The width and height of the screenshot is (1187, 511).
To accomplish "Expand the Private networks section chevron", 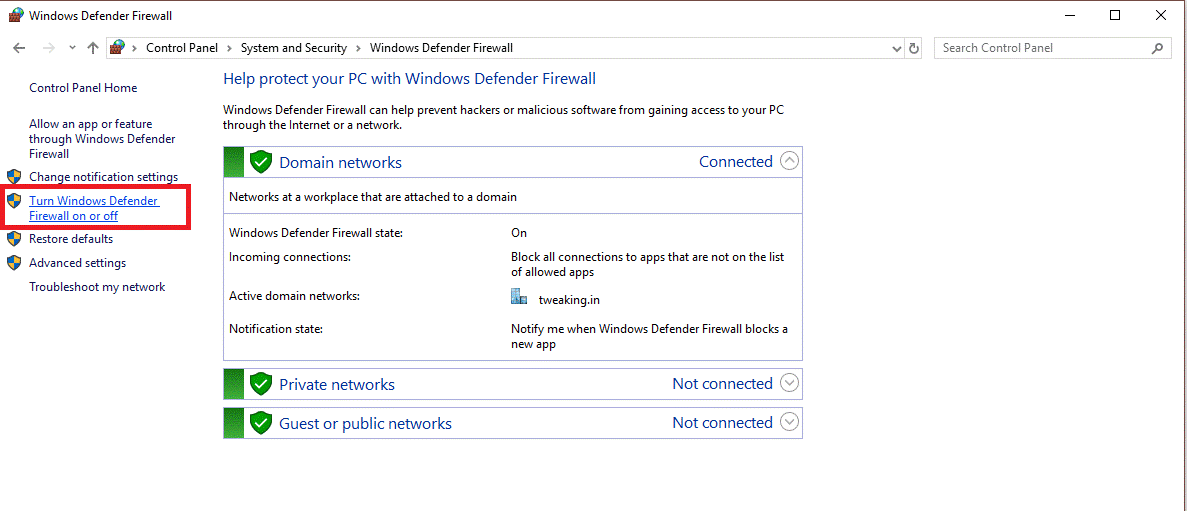I will (790, 383).
